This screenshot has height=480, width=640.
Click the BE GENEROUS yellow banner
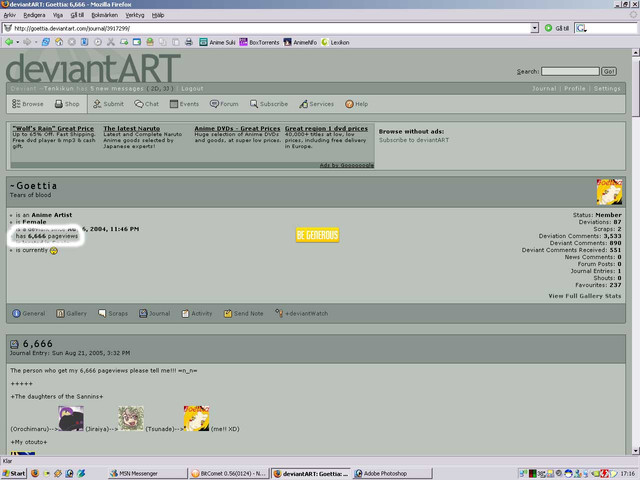tap(318, 235)
